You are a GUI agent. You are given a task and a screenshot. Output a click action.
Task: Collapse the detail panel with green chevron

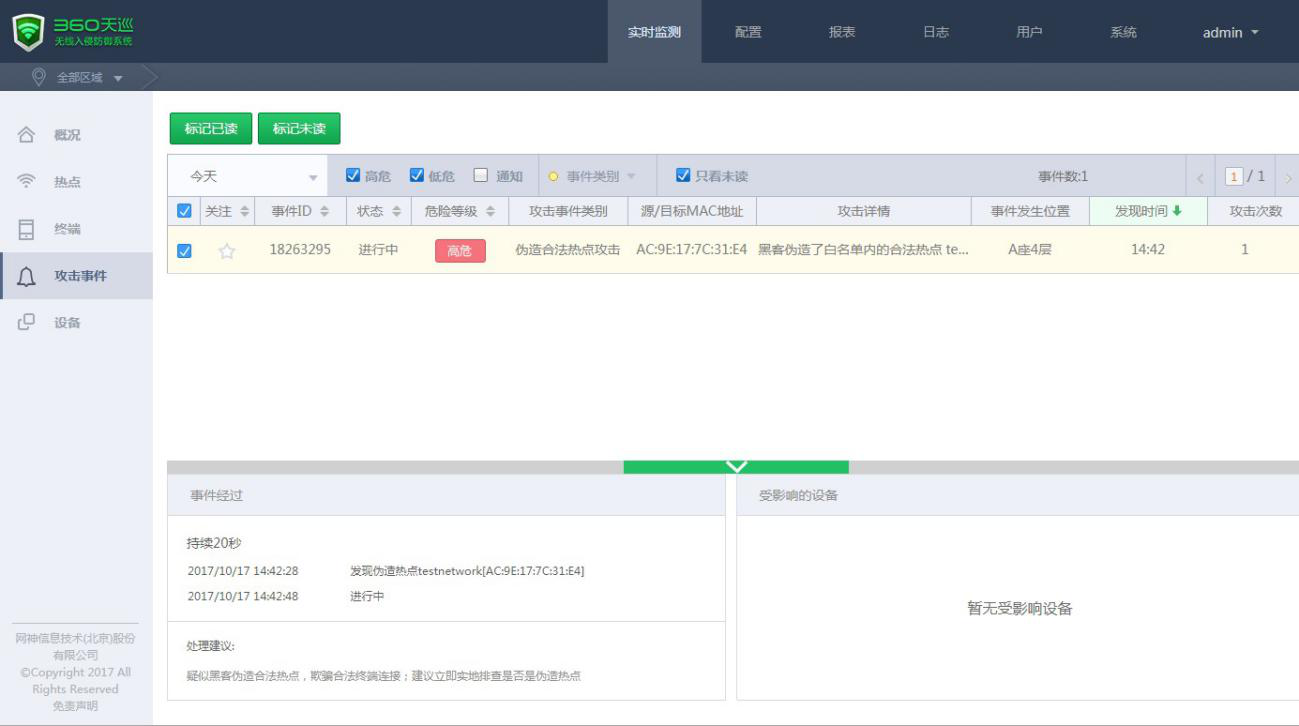point(736,467)
